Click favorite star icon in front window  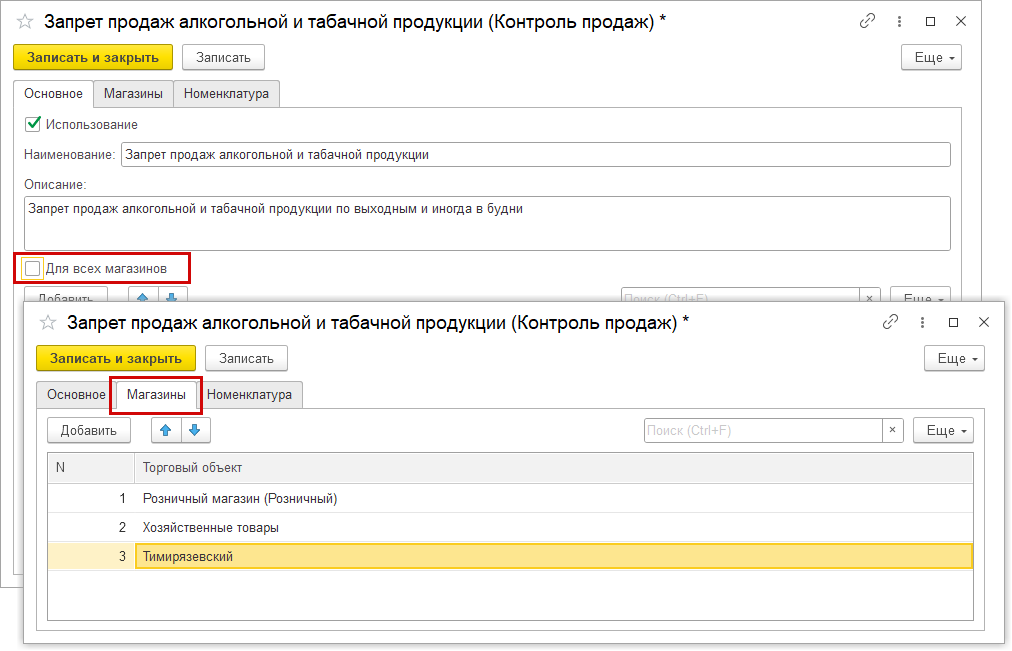46,322
